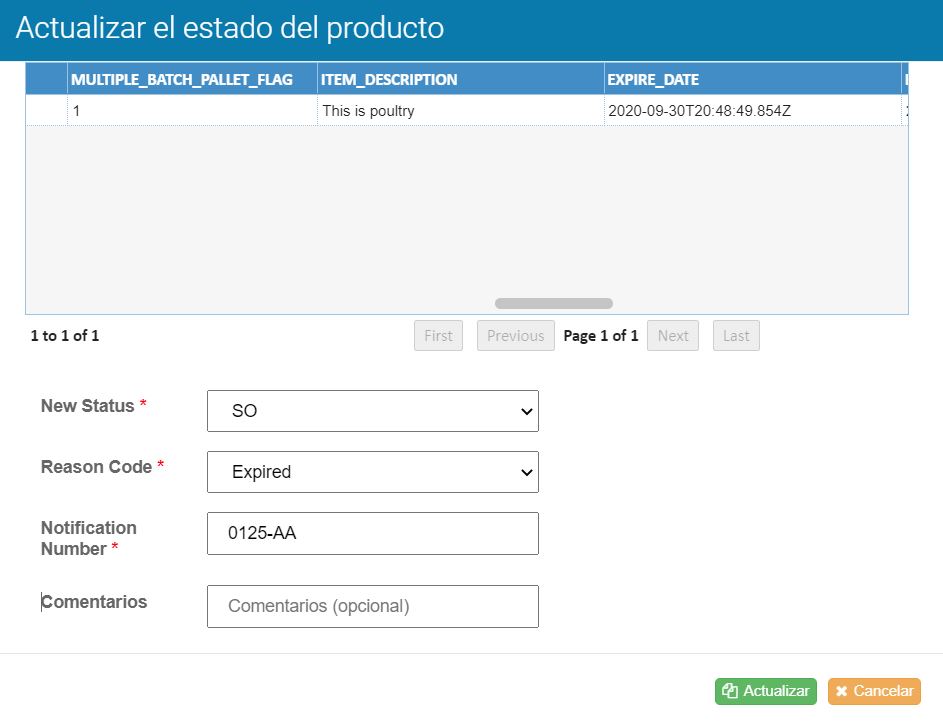Jump to Last page of grid
This screenshot has width=943, height=725.
(736, 336)
